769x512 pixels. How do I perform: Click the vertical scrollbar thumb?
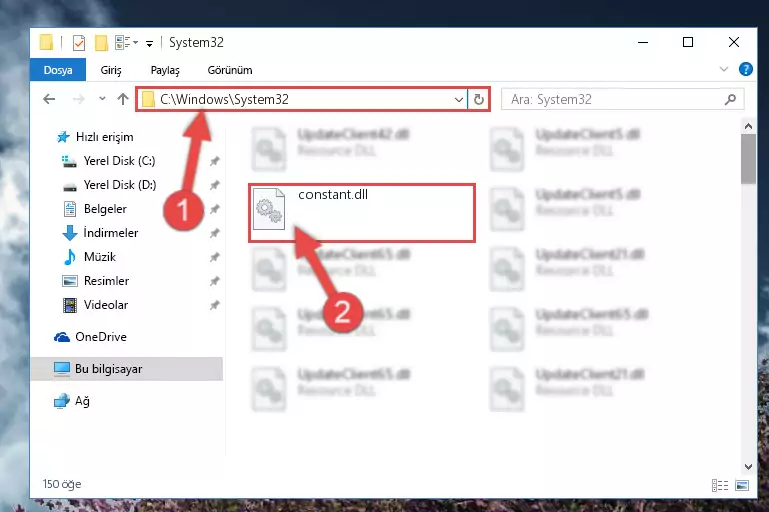748,159
